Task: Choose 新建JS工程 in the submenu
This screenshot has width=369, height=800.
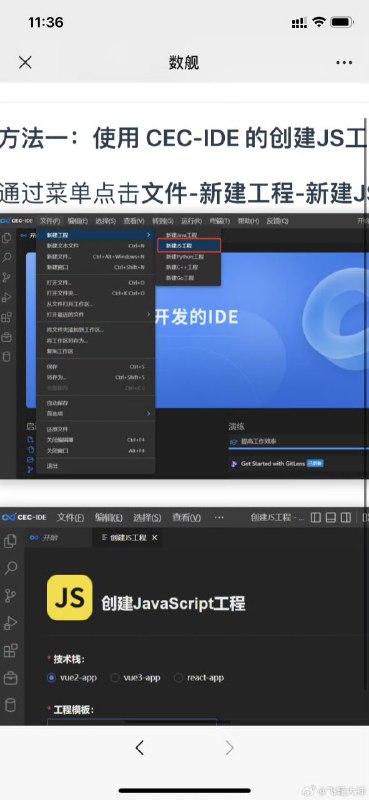Action: click(x=188, y=245)
